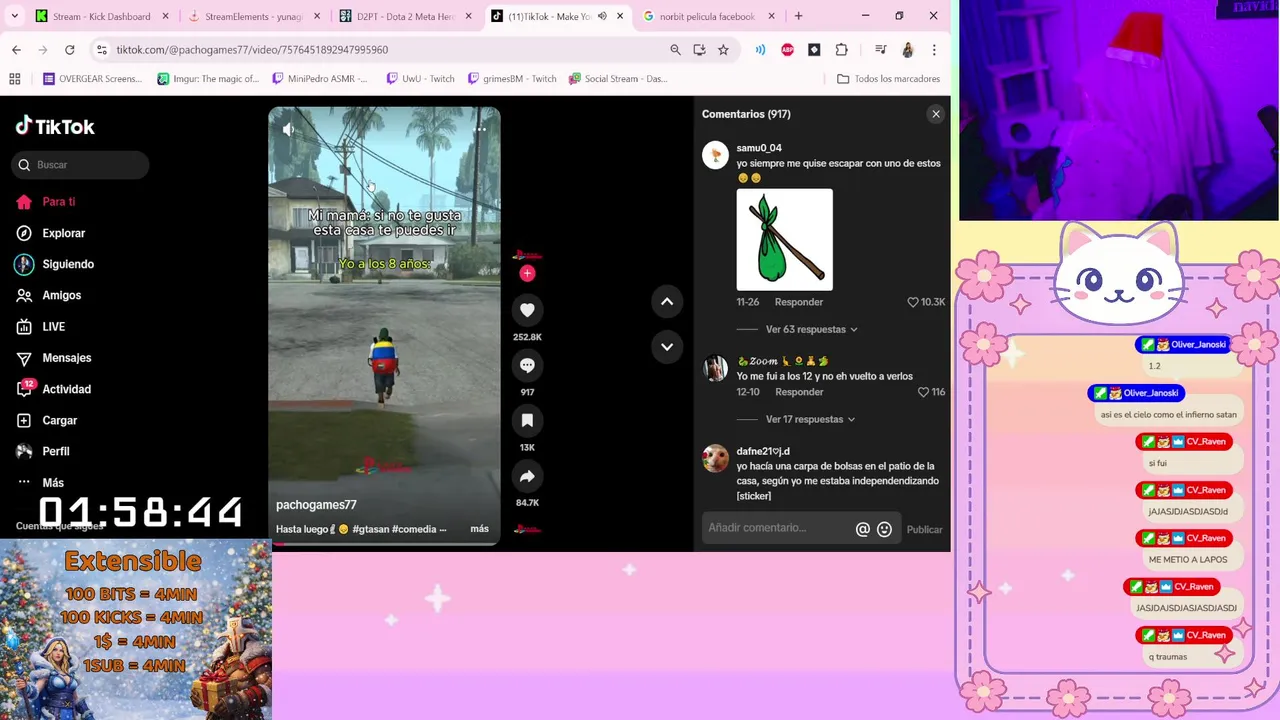Open the ABP extension icon
Screen dimensions: 1280x720
tap(787, 50)
